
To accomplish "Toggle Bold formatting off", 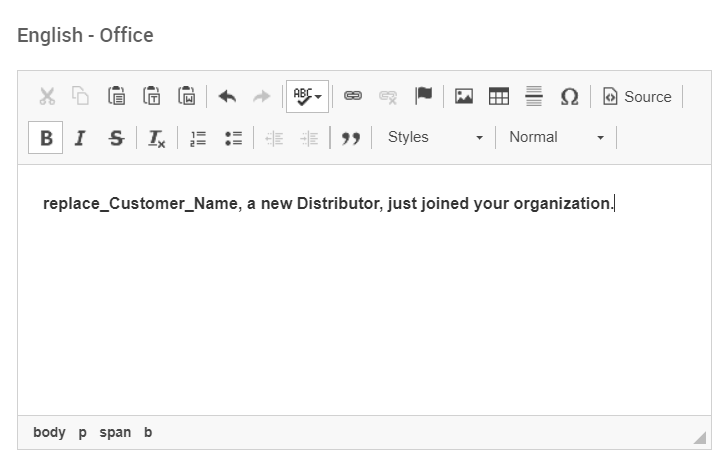I will pyautogui.click(x=46, y=138).
